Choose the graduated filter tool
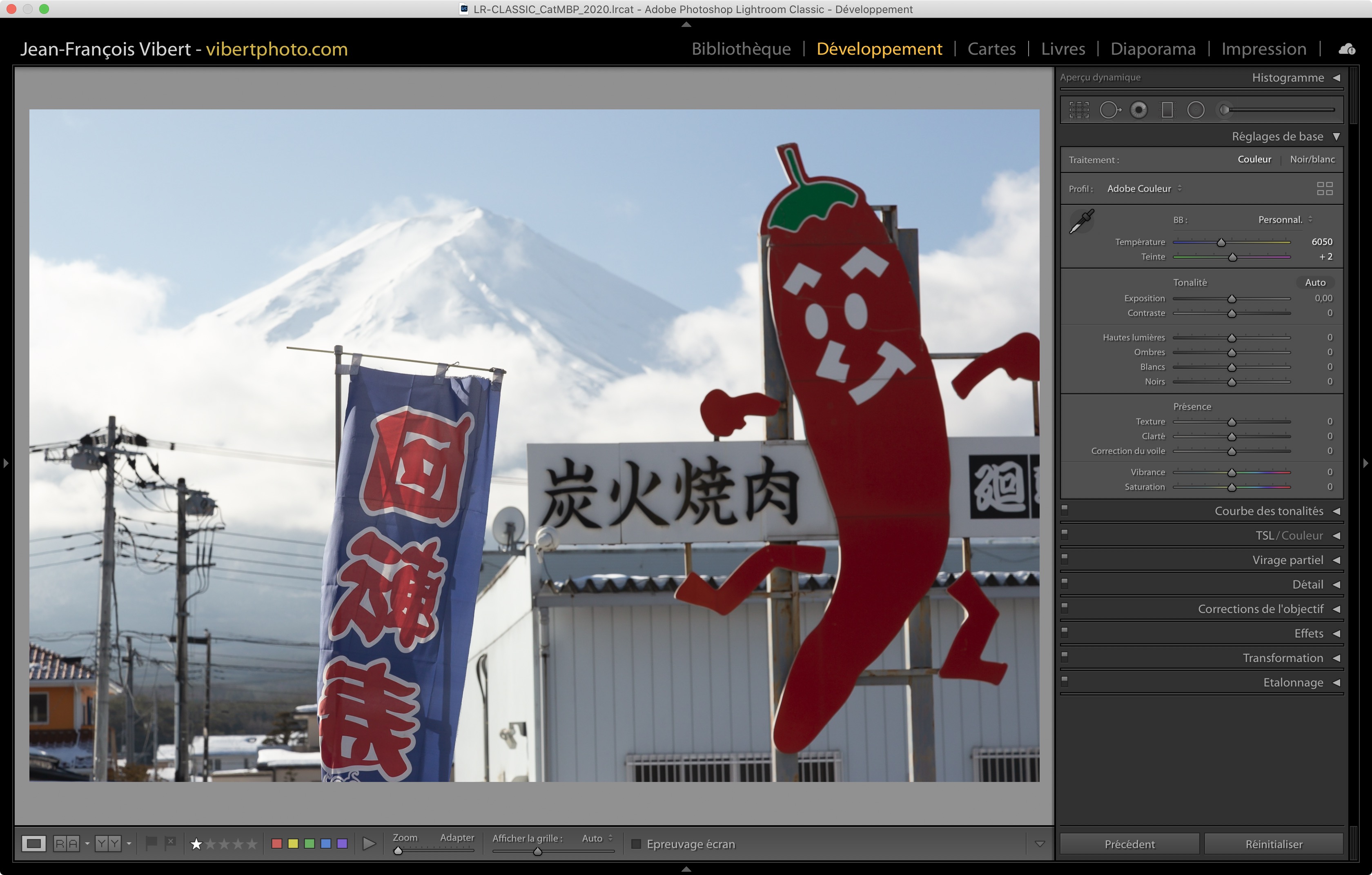 tap(1167, 110)
